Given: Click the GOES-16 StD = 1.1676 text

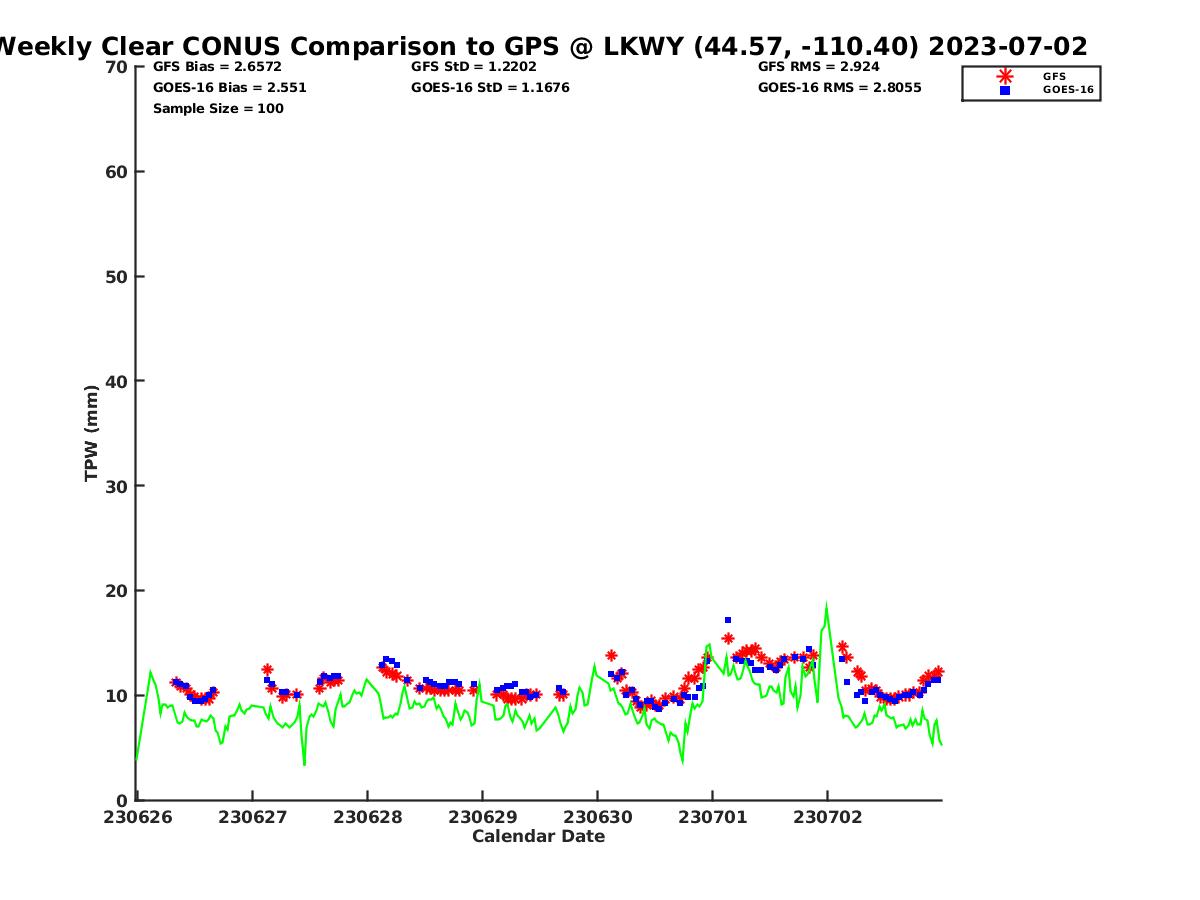Looking at the screenshot, I should (x=490, y=88).
